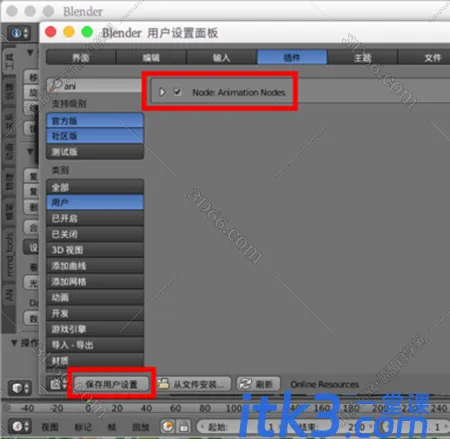Click frame 20 on the timeline ruler

point(117,408)
